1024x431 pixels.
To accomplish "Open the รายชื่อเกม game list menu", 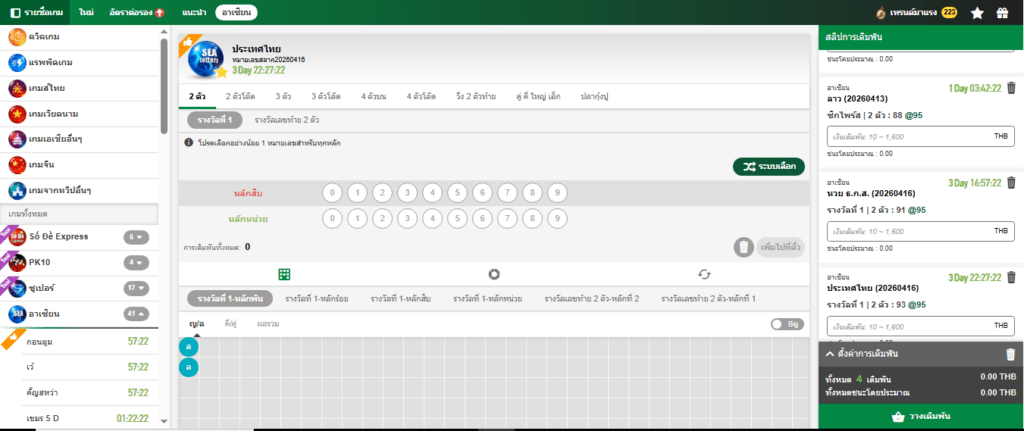I will (x=37, y=12).
